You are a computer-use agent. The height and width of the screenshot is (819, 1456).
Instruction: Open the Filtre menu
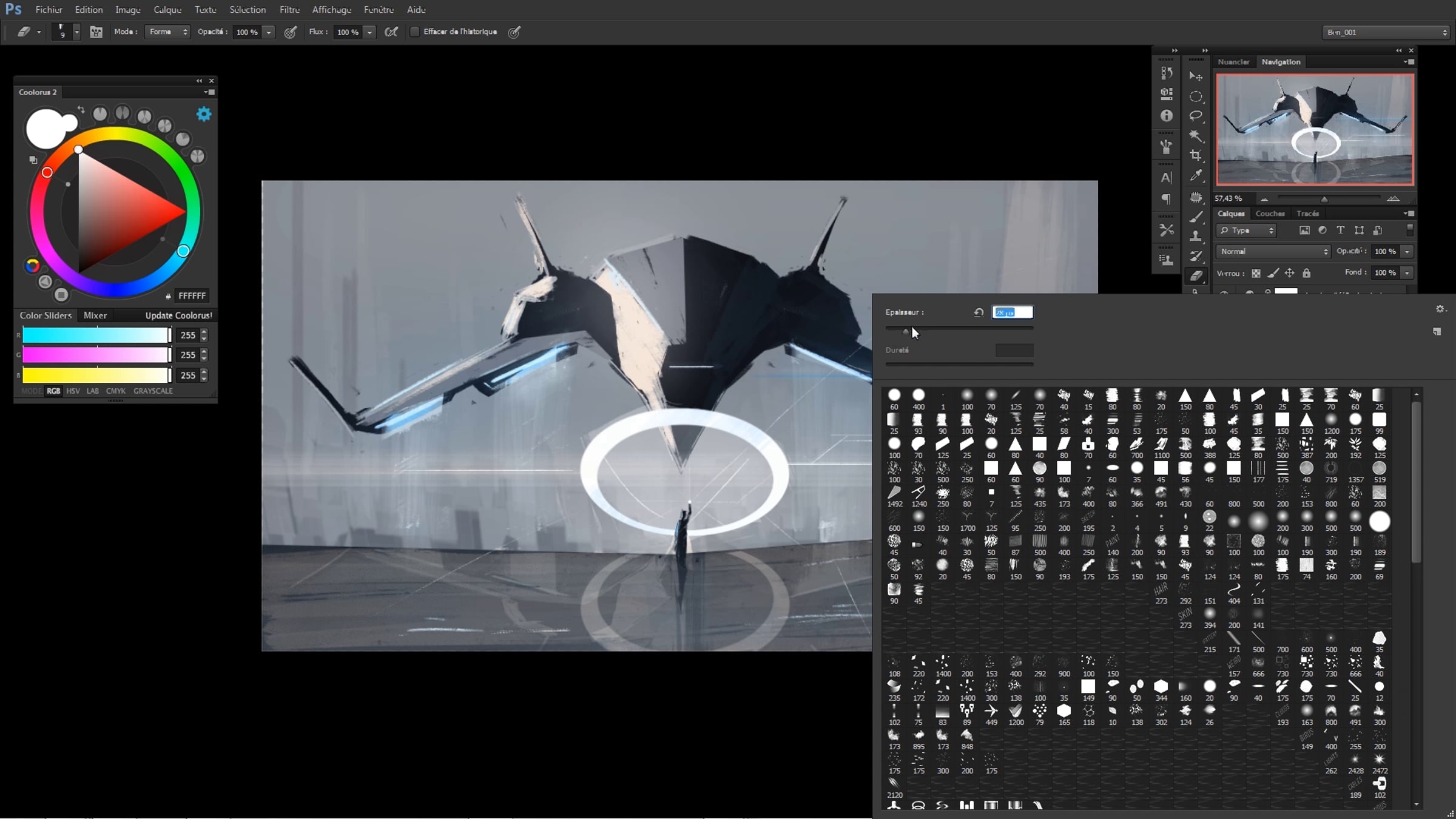point(289,10)
